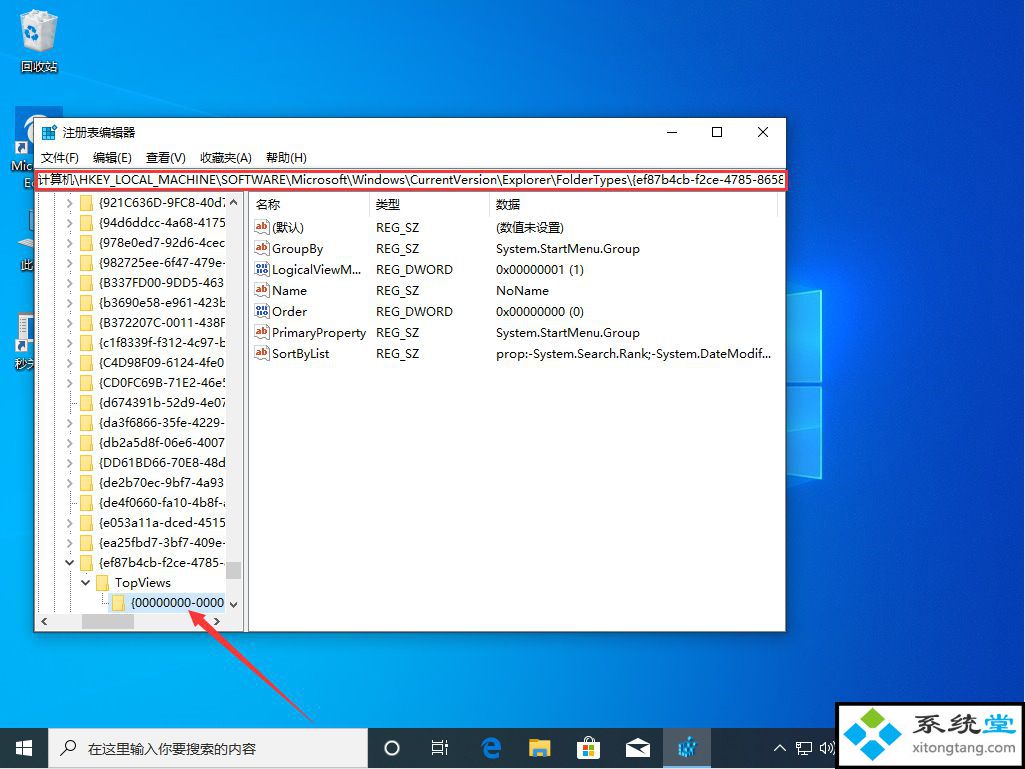This screenshot has width=1025, height=769.
Task: Click the binary icon of LogicalViewM... value
Action: tap(261, 269)
